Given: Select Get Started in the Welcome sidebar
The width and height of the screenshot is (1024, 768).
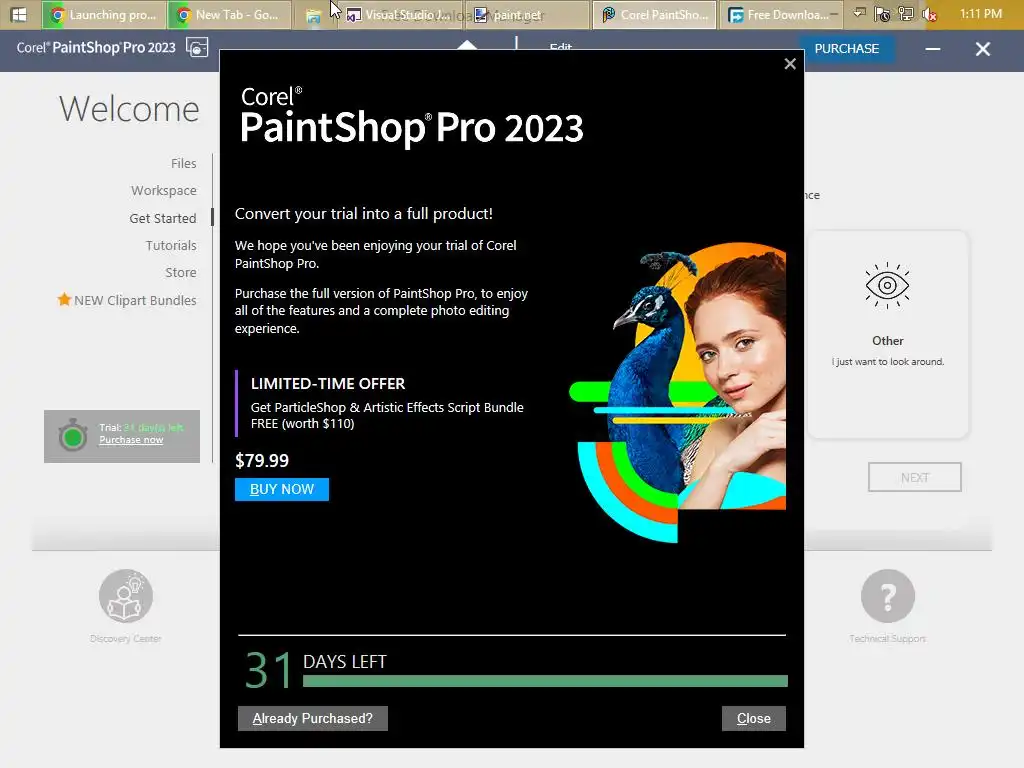Looking at the screenshot, I should (163, 218).
